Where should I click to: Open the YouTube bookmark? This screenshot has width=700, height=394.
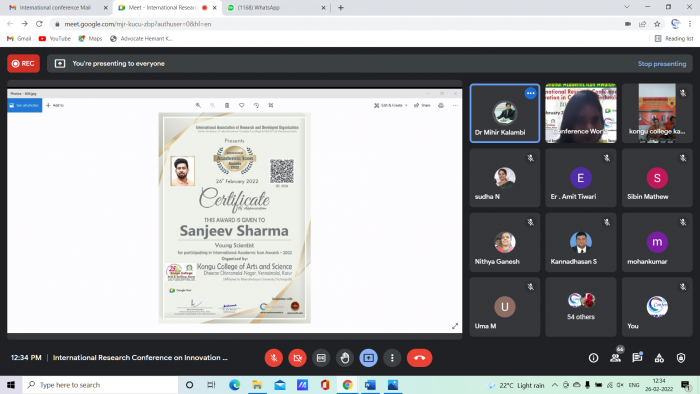54,39
